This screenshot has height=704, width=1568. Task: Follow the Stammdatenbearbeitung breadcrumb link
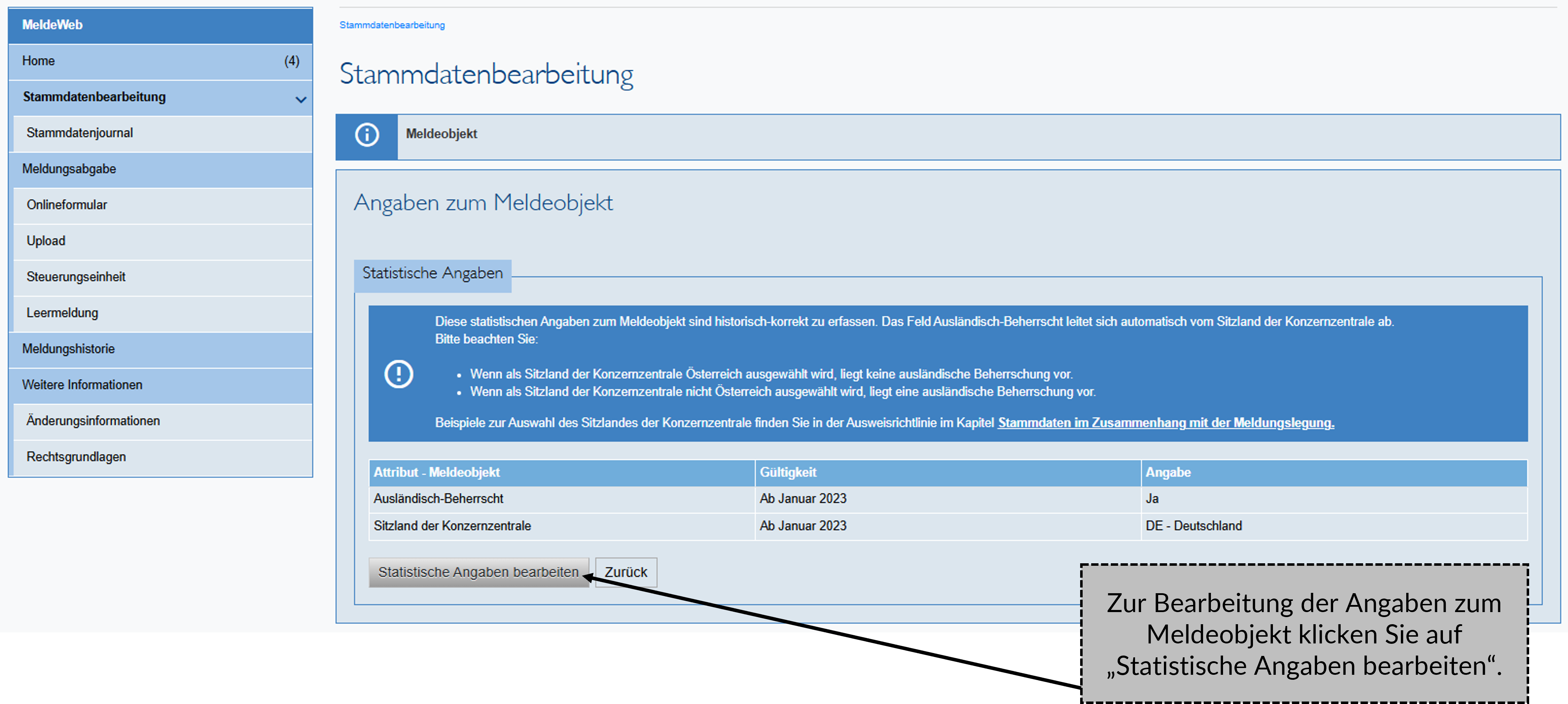click(x=391, y=25)
